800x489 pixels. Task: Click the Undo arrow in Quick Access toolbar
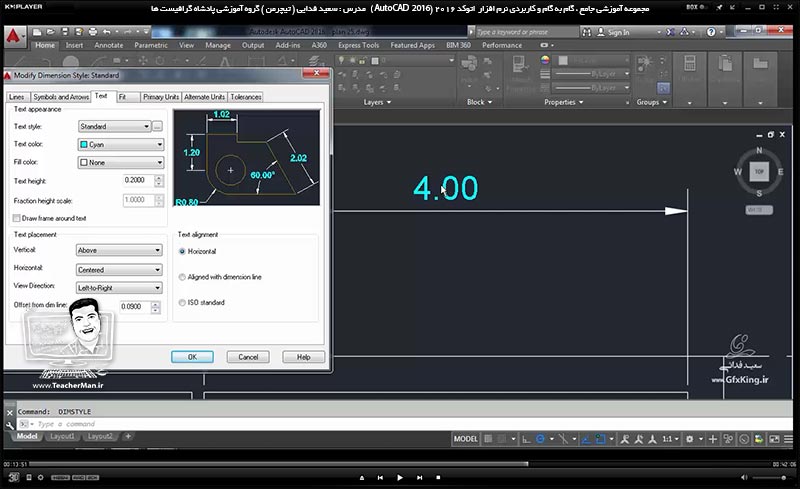coord(107,32)
